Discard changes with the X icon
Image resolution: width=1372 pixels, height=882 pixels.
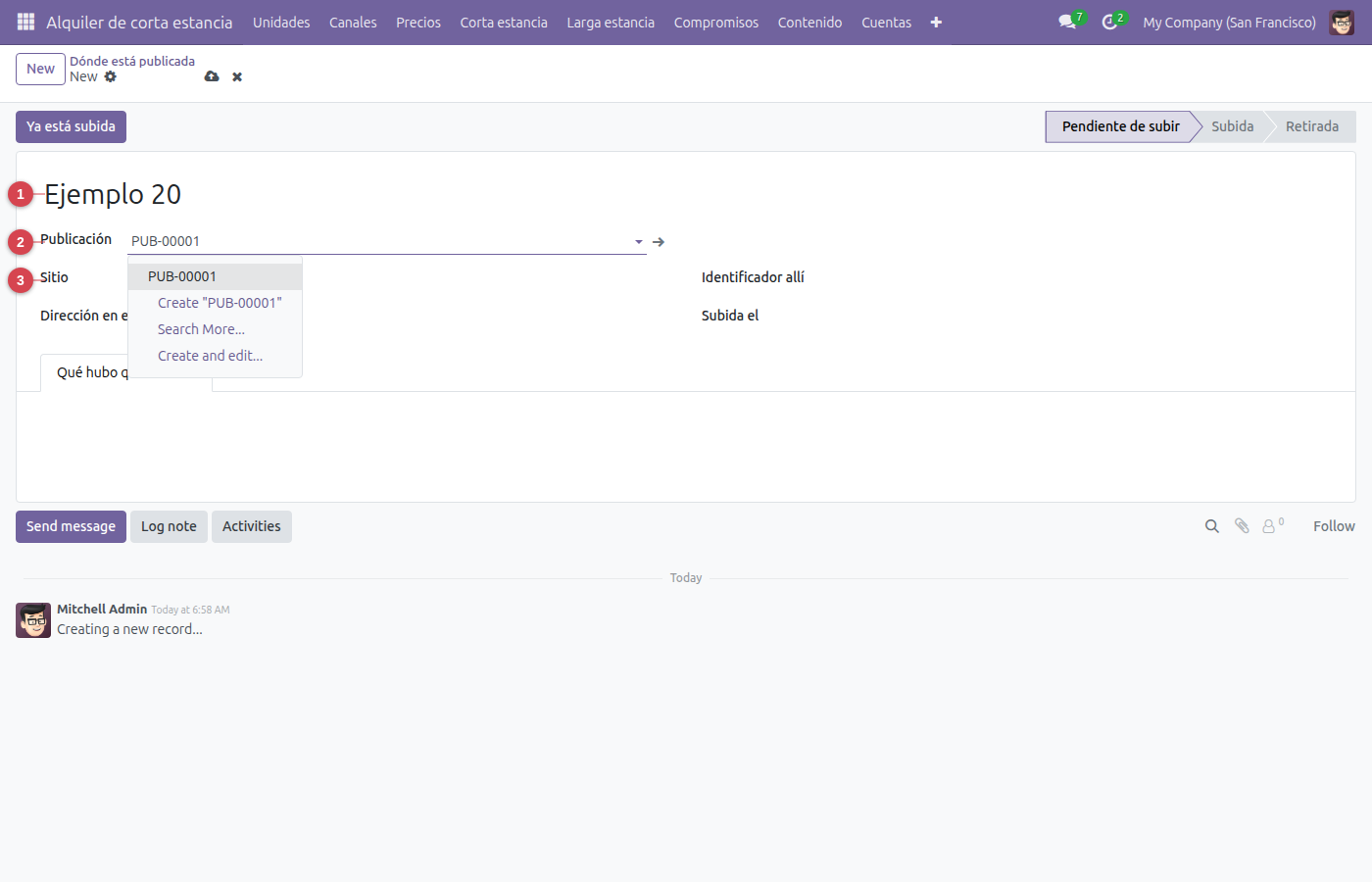point(237,76)
